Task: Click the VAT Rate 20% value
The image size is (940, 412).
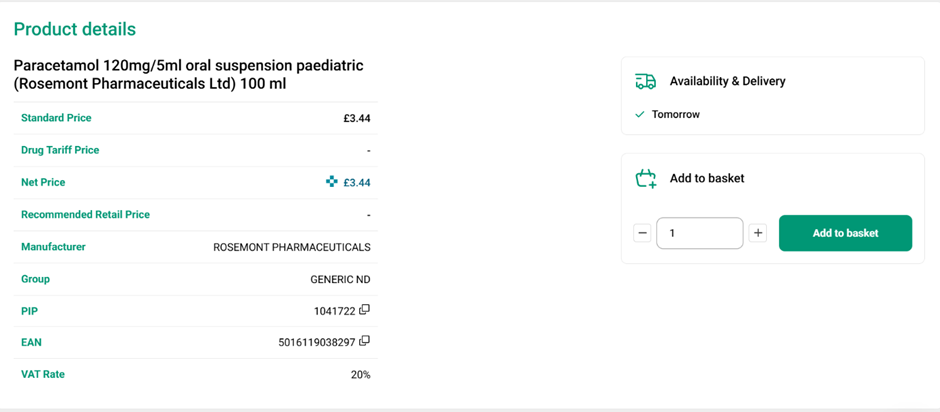Action: [x=360, y=375]
